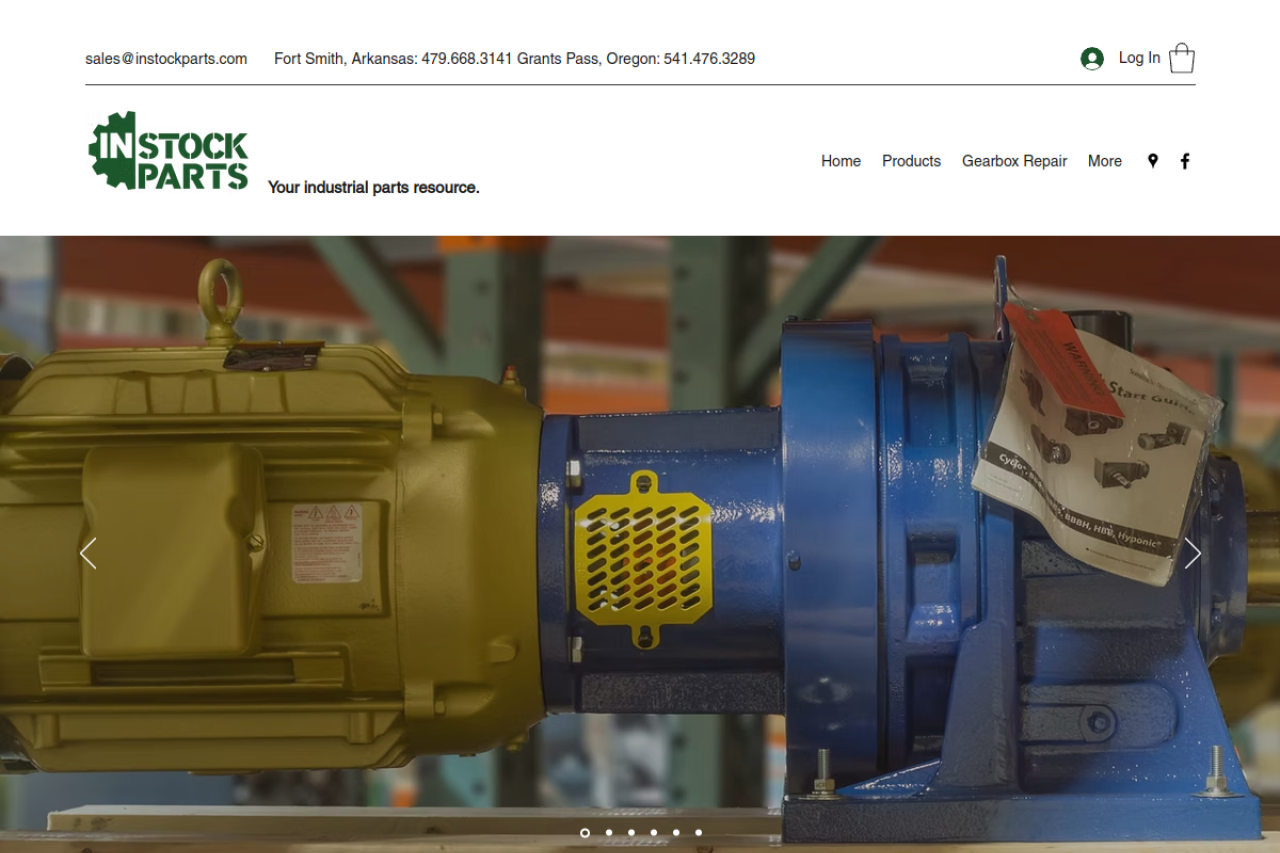Switch to the last slideshow dot

click(698, 832)
